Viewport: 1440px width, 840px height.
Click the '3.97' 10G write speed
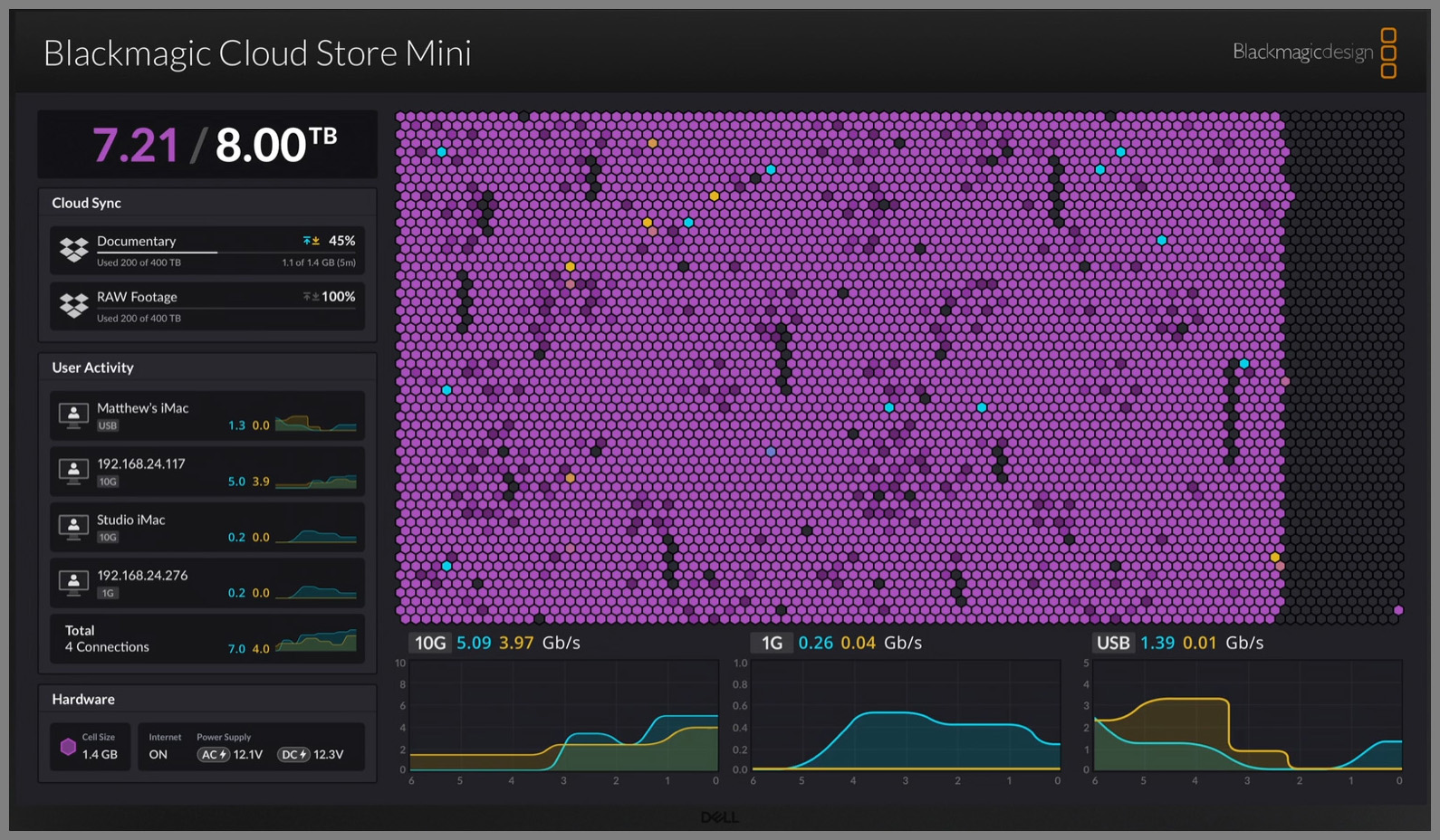(x=516, y=643)
